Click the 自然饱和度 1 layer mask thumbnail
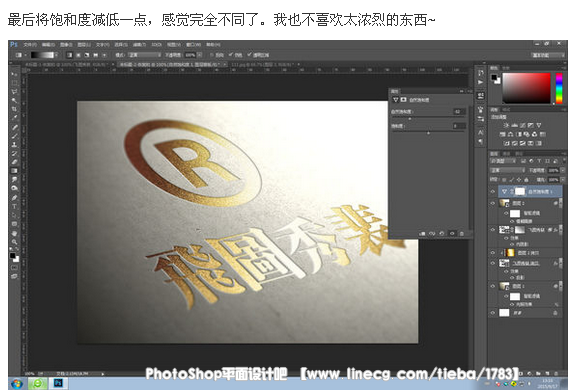This screenshot has height=391, width=569. (x=520, y=191)
